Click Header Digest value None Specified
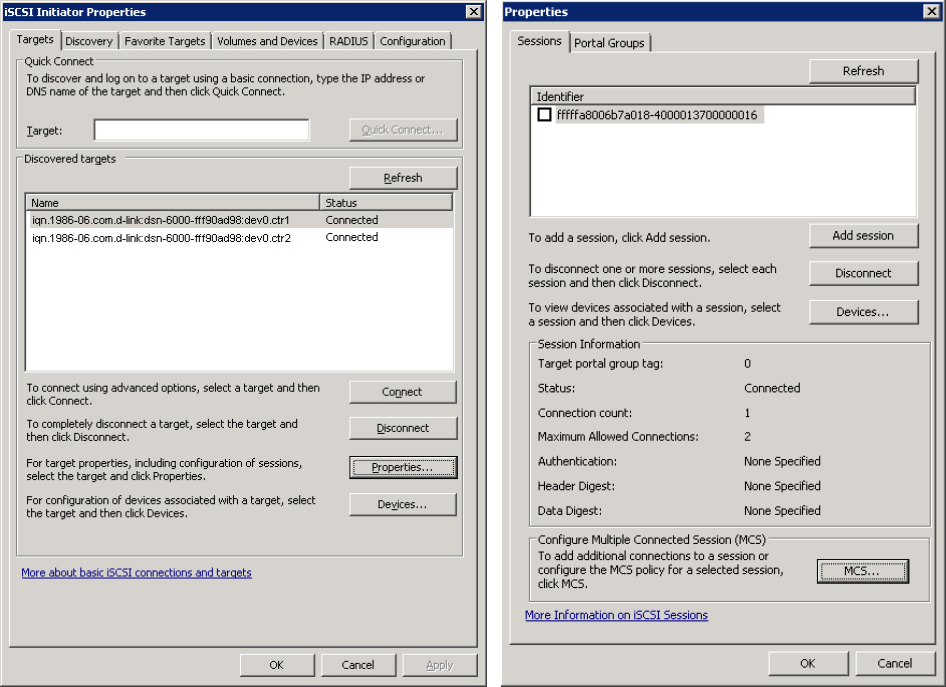Screen dimensions: 946x687 tap(782, 486)
